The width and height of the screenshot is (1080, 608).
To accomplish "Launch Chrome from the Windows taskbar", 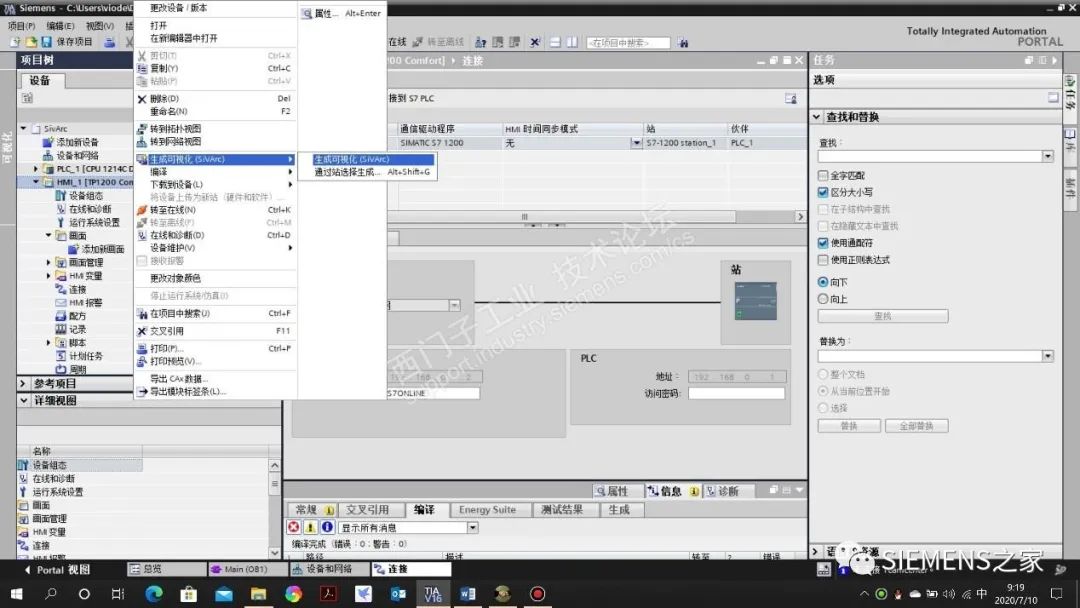I will (292, 594).
